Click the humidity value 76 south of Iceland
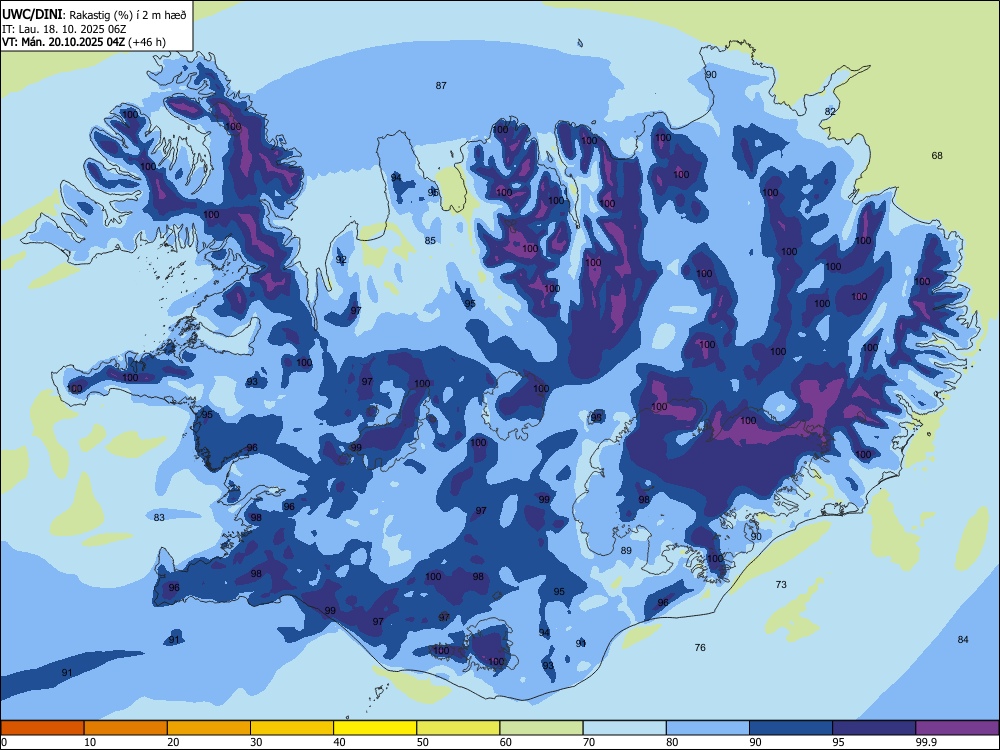Screen dimensions: 1000x750 coord(700,647)
